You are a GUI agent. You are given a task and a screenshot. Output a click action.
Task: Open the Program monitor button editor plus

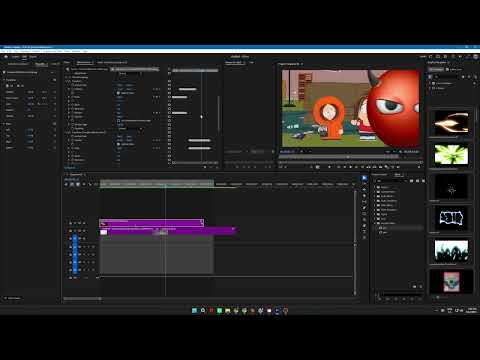point(419,167)
